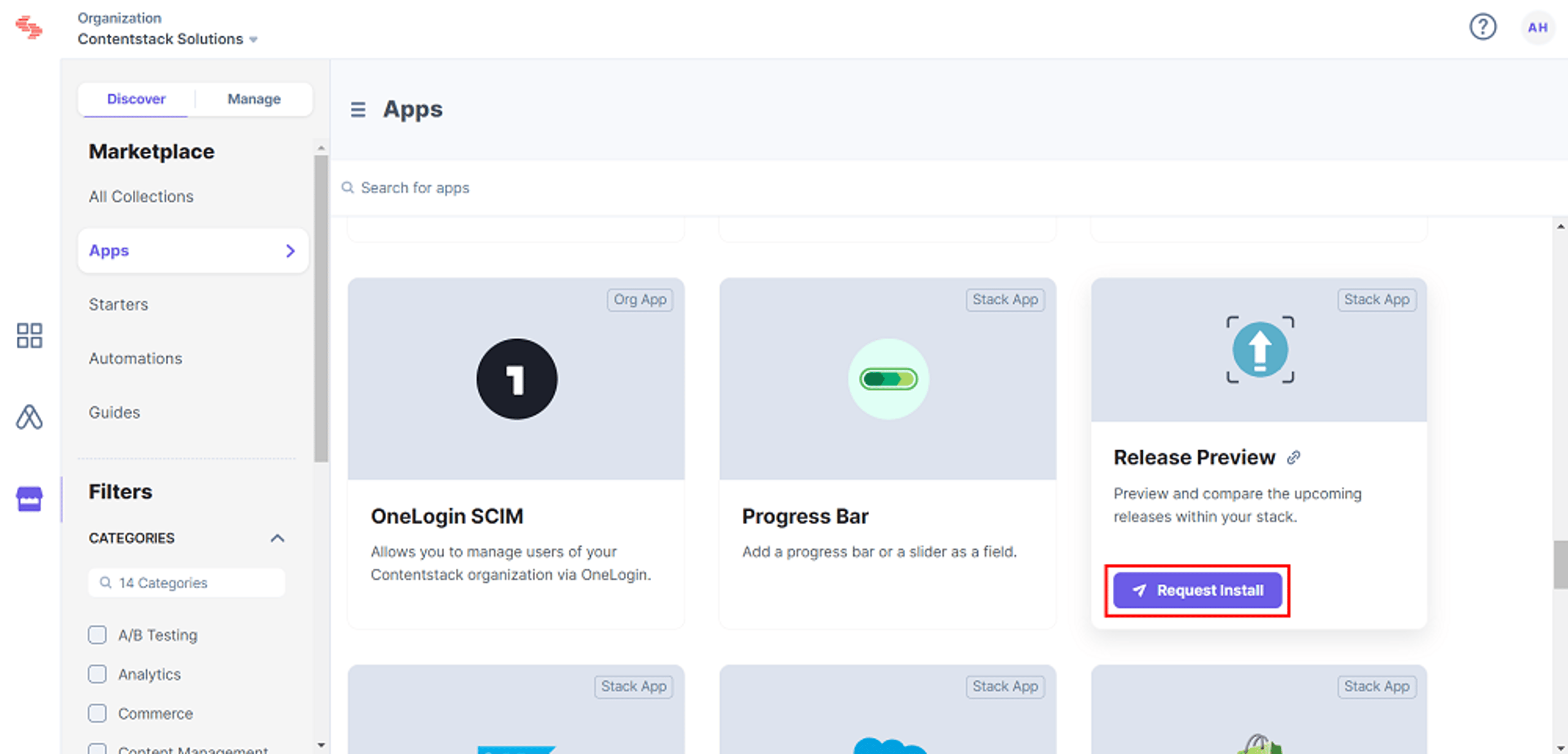Click the main page scrollbar thumb
The image size is (1568, 754).
[1560, 565]
